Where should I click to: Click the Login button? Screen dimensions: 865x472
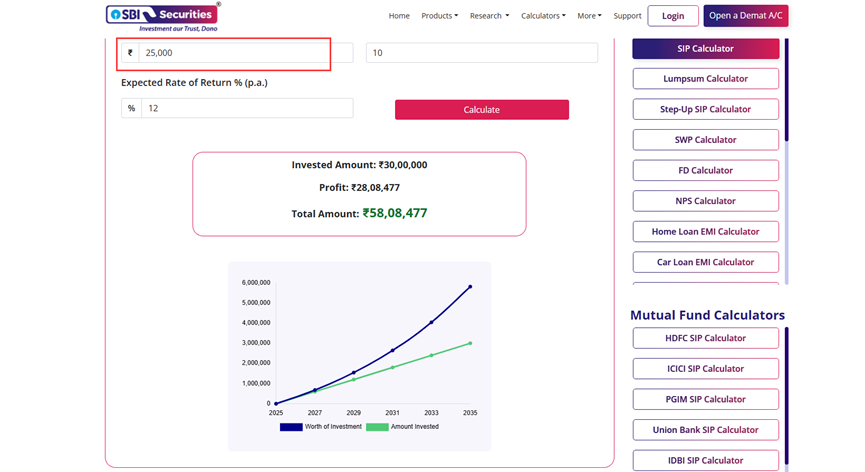[x=673, y=16]
